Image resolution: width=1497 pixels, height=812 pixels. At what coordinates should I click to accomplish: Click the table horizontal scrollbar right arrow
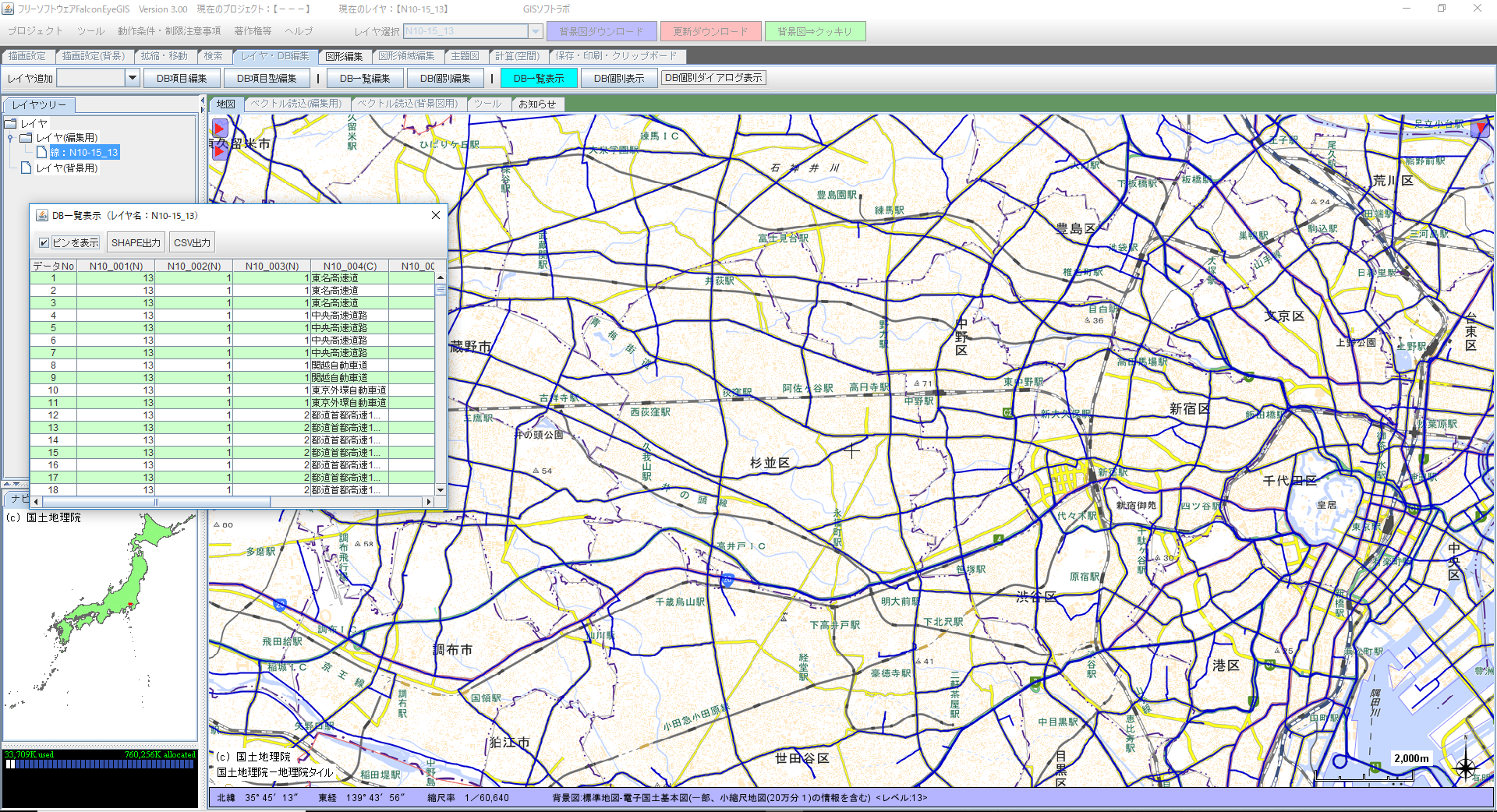(428, 502)
